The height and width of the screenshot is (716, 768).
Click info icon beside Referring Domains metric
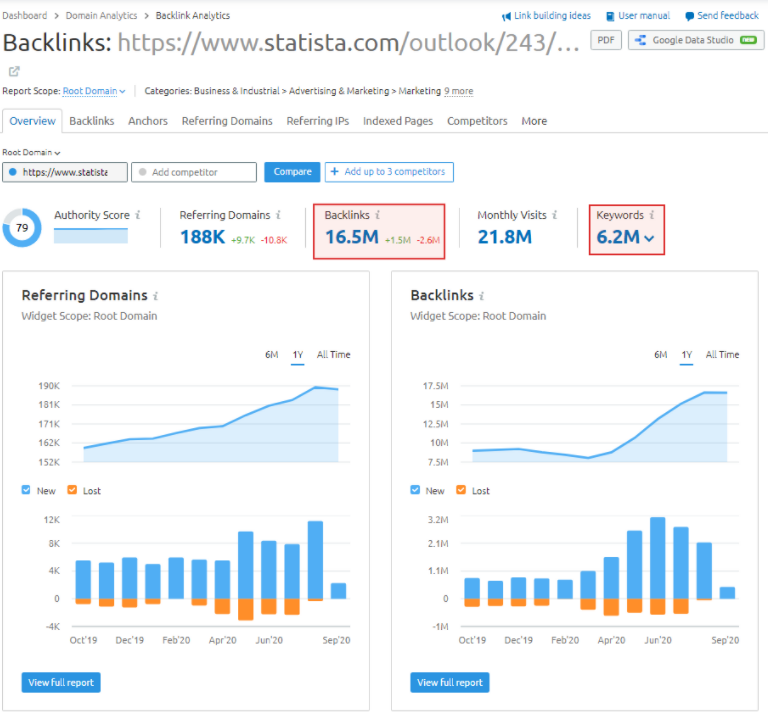[278, 215]
